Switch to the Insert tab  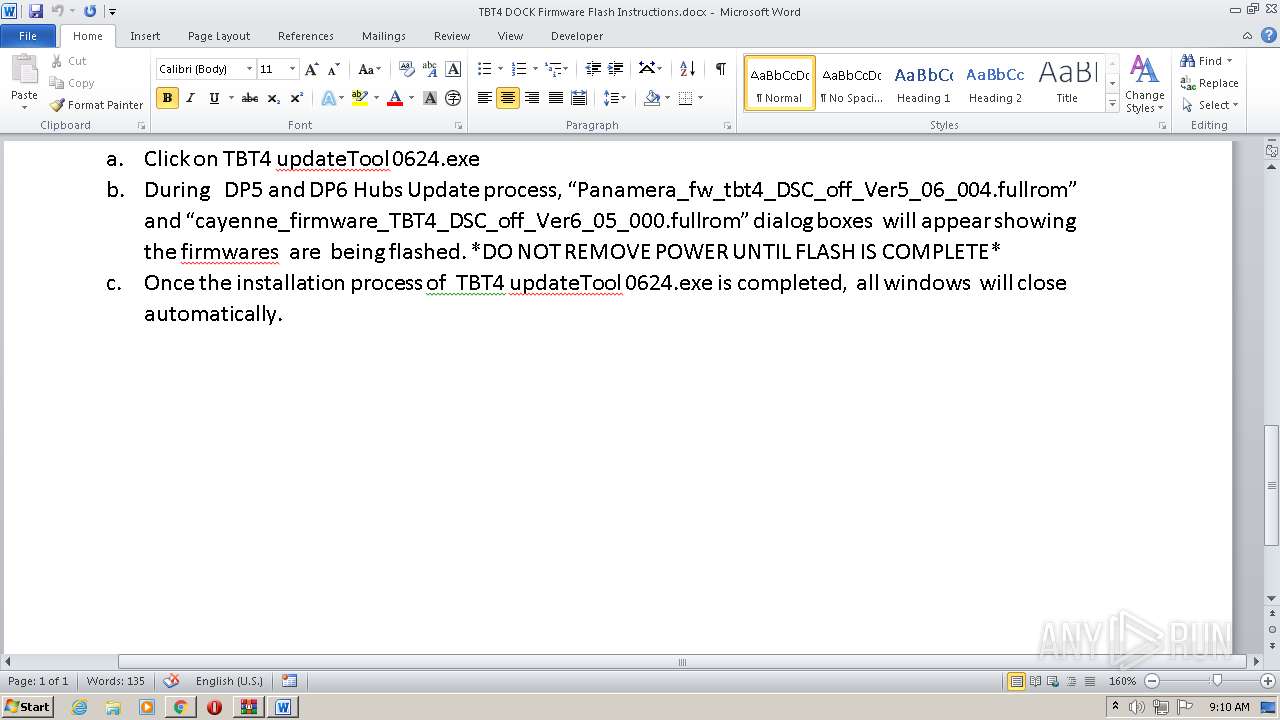pyautogui.click(x=145, y=36)
